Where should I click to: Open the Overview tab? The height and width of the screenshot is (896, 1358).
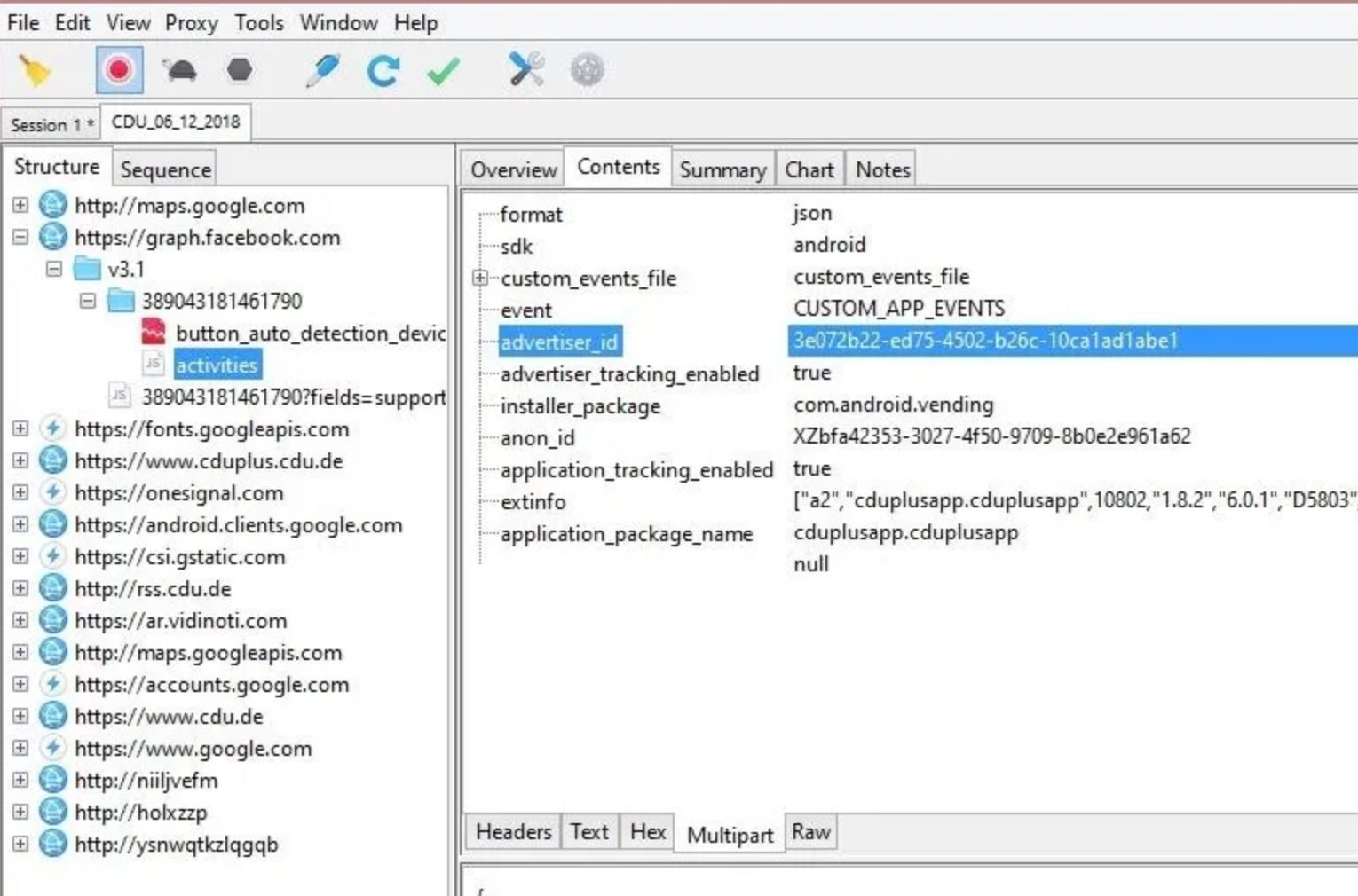(514, 169)
